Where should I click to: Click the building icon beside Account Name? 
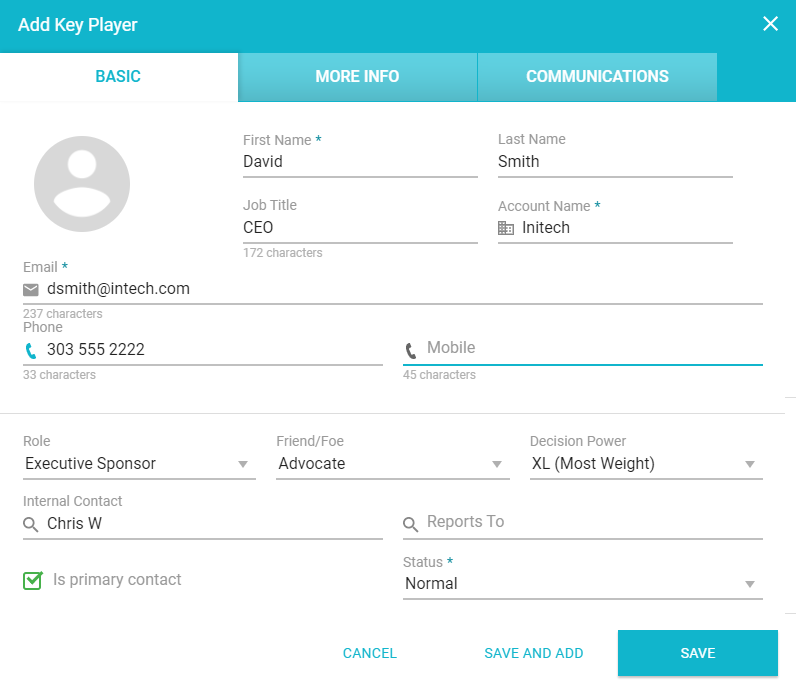[506, 228]
